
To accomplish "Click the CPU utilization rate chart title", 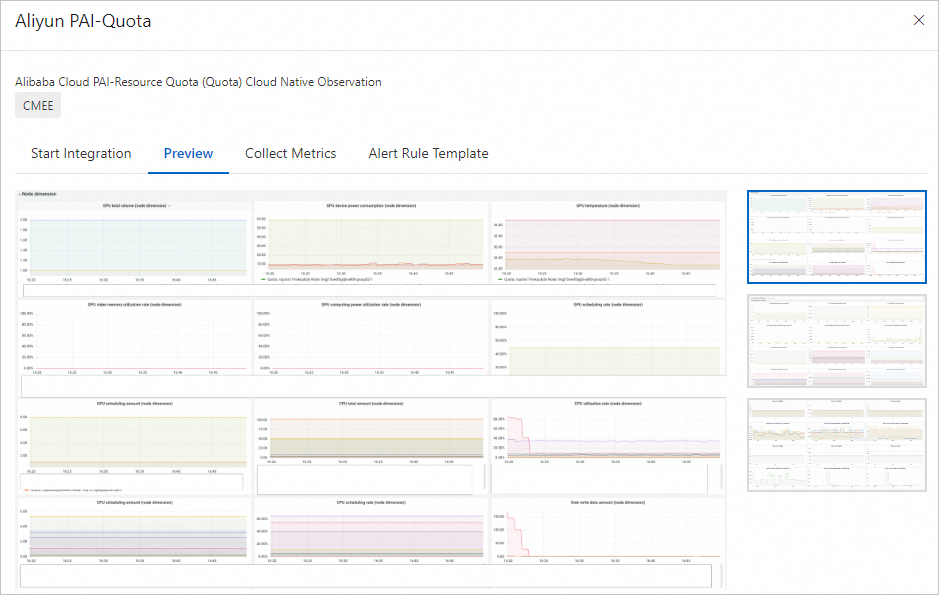I will [608, 403].
